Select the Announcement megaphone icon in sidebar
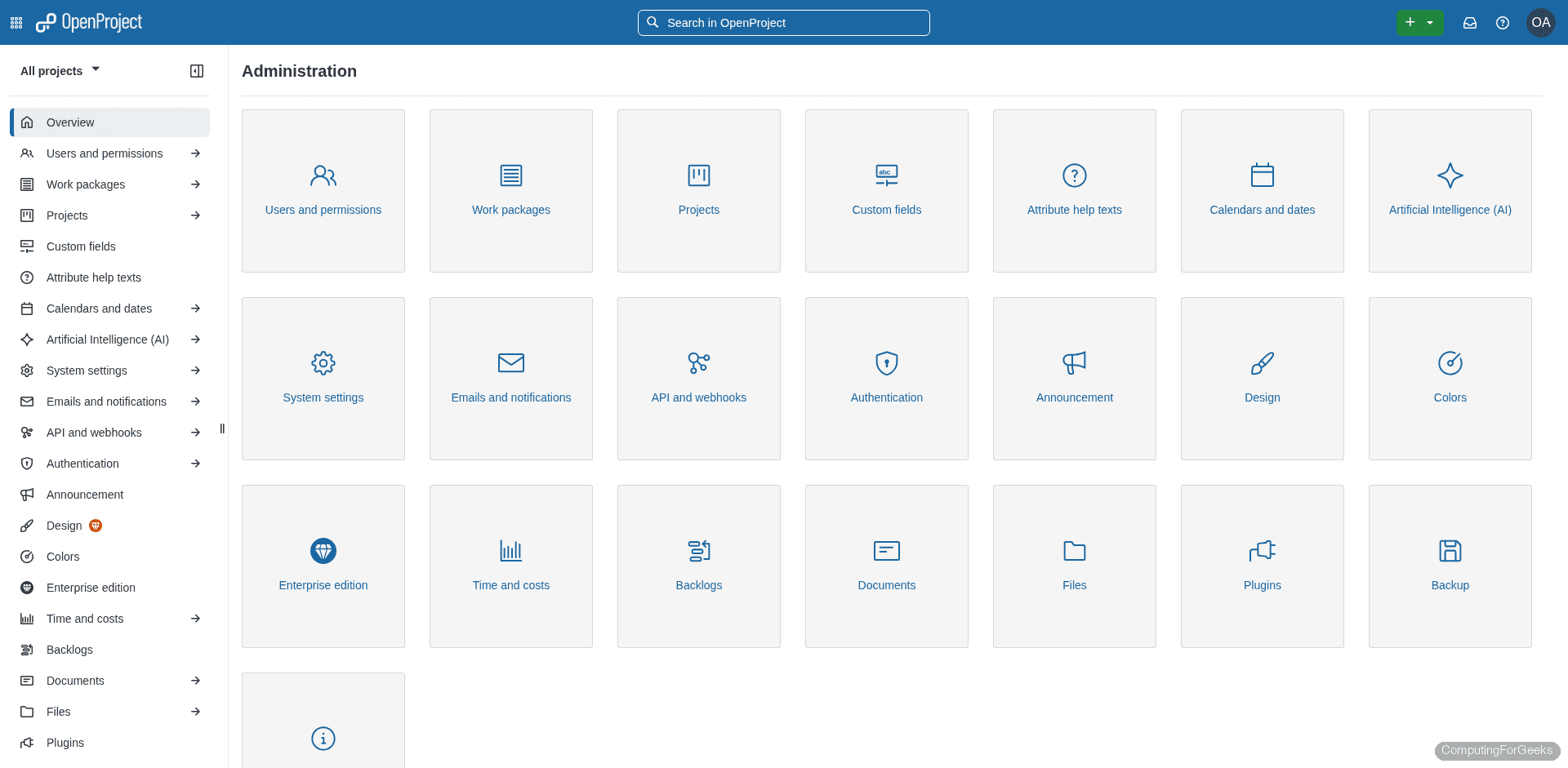The width and height of the screenshot is (1568, 768). tap(27, 494)
